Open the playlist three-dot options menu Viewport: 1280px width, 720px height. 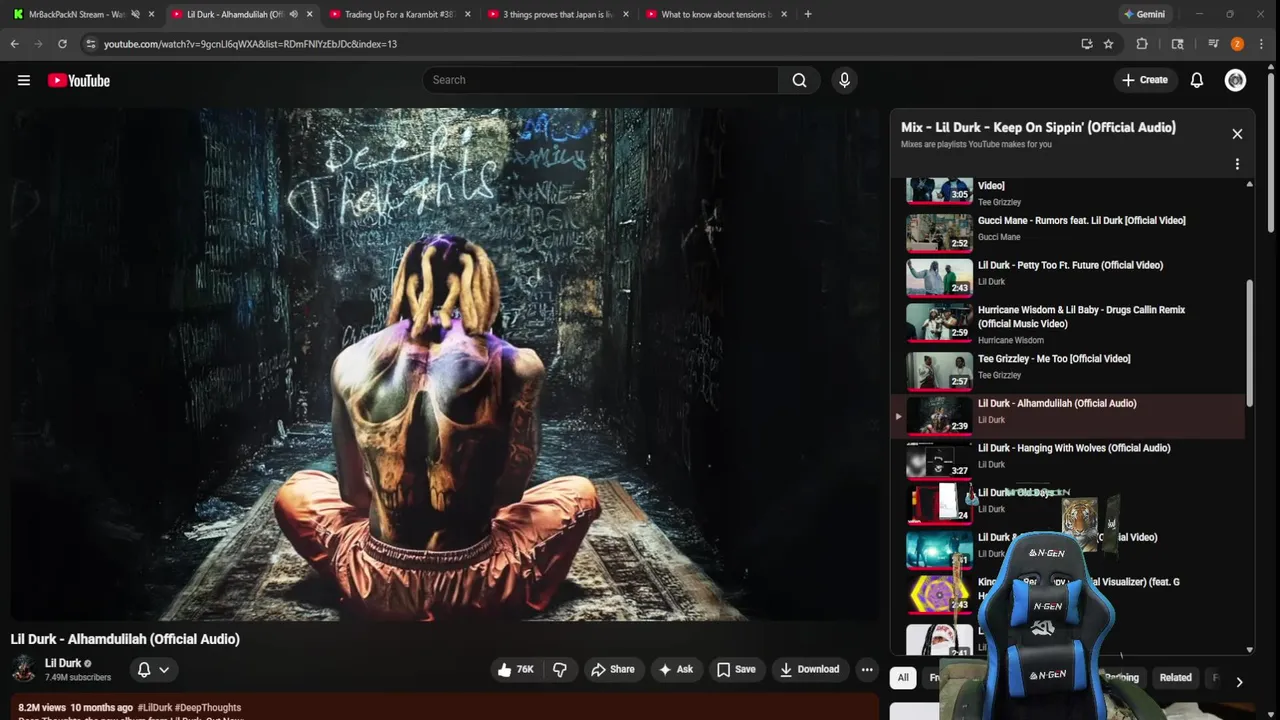(1237, 164)
